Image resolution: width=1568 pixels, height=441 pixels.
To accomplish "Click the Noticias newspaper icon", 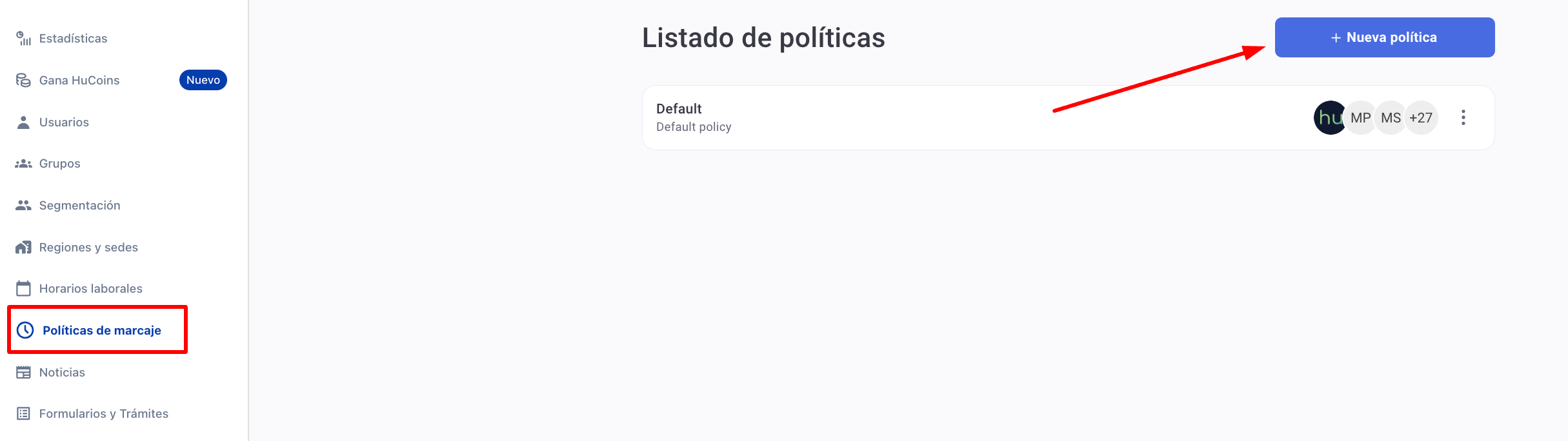I will click(x=23, y=373).
